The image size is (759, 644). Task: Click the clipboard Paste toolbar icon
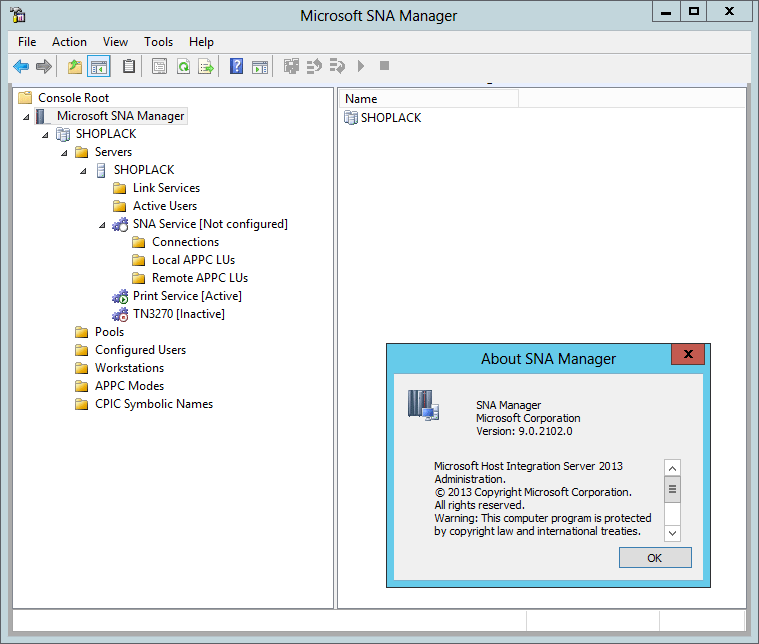click(x=129, y=66)
